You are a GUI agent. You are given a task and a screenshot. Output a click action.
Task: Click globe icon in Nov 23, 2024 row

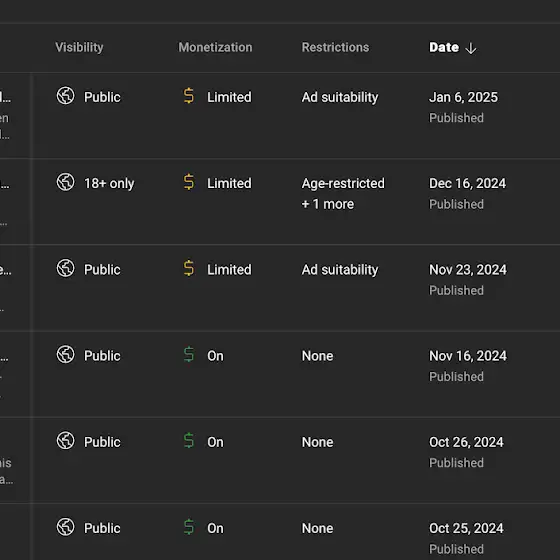pos(66,268)
